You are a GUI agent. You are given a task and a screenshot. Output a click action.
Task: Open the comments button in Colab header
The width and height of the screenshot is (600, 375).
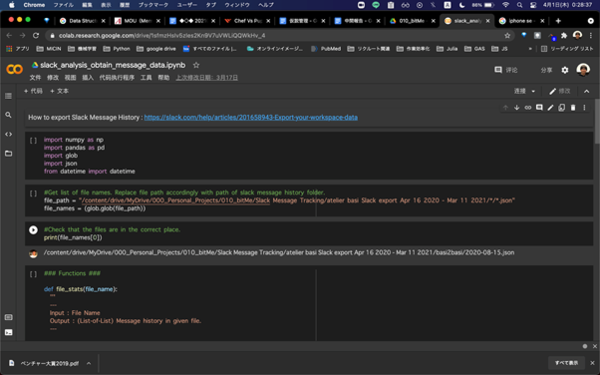tap(506, 70)
